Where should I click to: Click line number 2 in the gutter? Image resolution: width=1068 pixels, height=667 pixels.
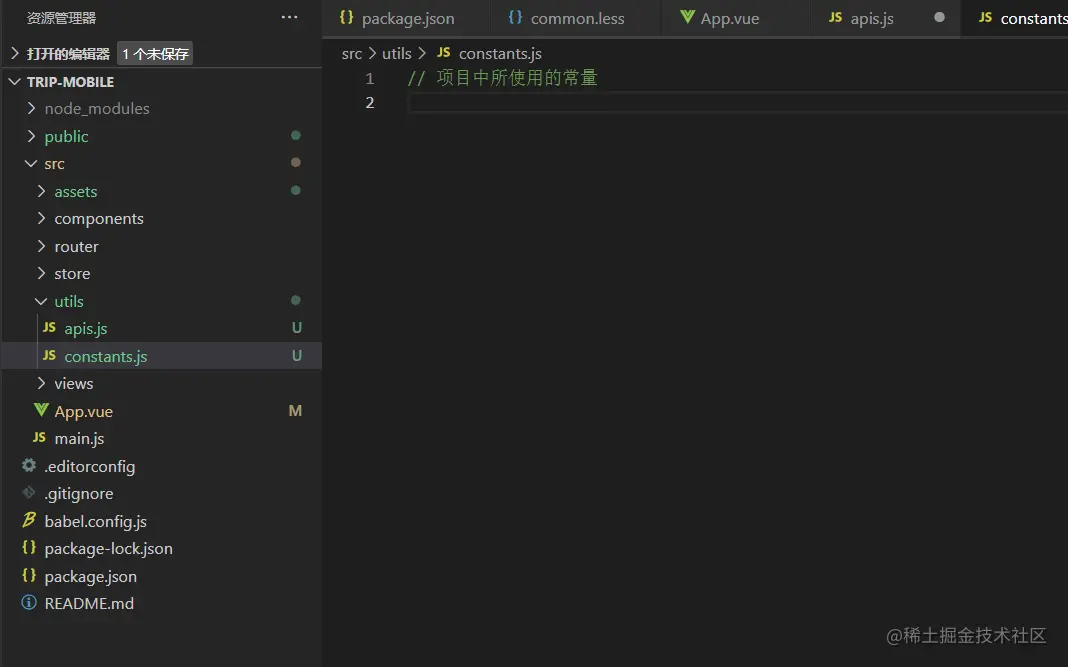[x=370, y=102]
